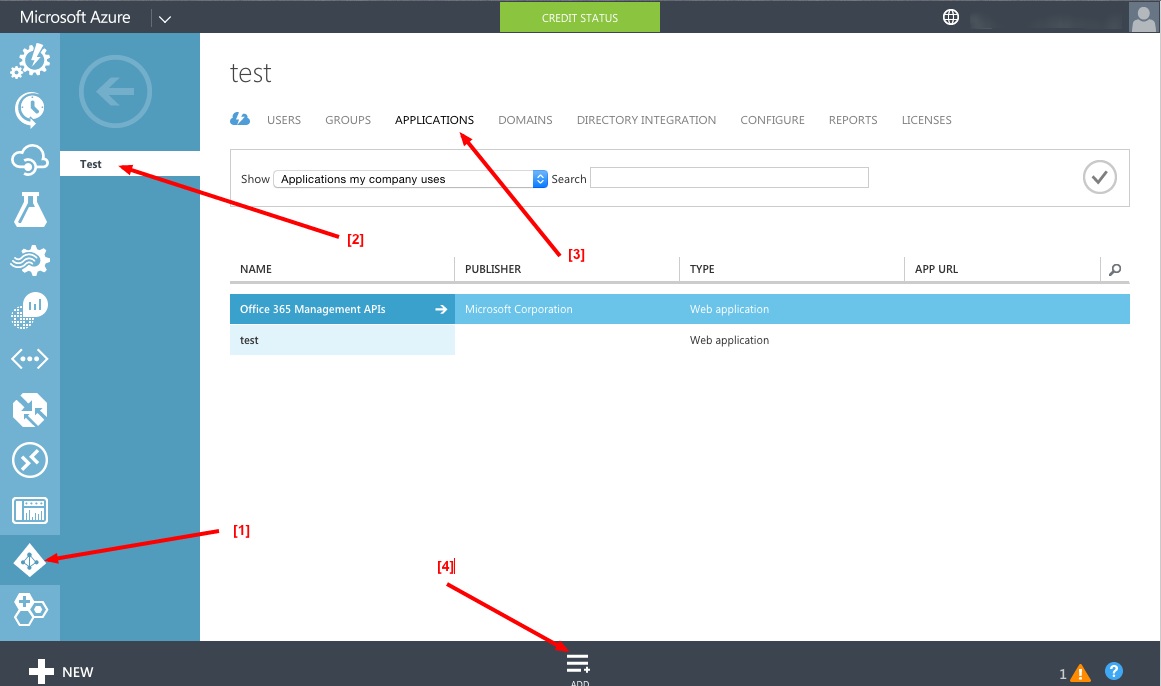View the warning notification icon
The height and width of the screenshot is (686, 1161).
click(1080, 673)
